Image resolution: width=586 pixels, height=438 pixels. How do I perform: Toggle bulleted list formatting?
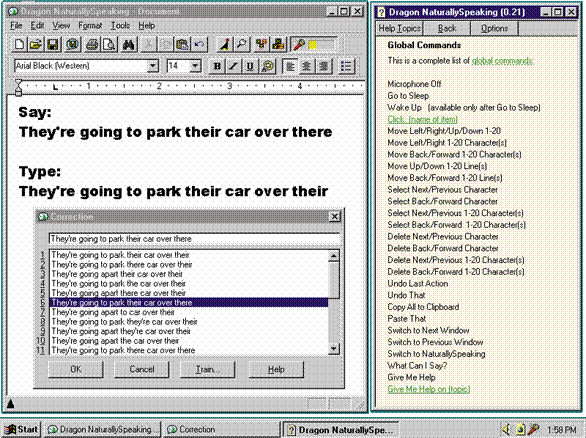[x=346, y=66]
